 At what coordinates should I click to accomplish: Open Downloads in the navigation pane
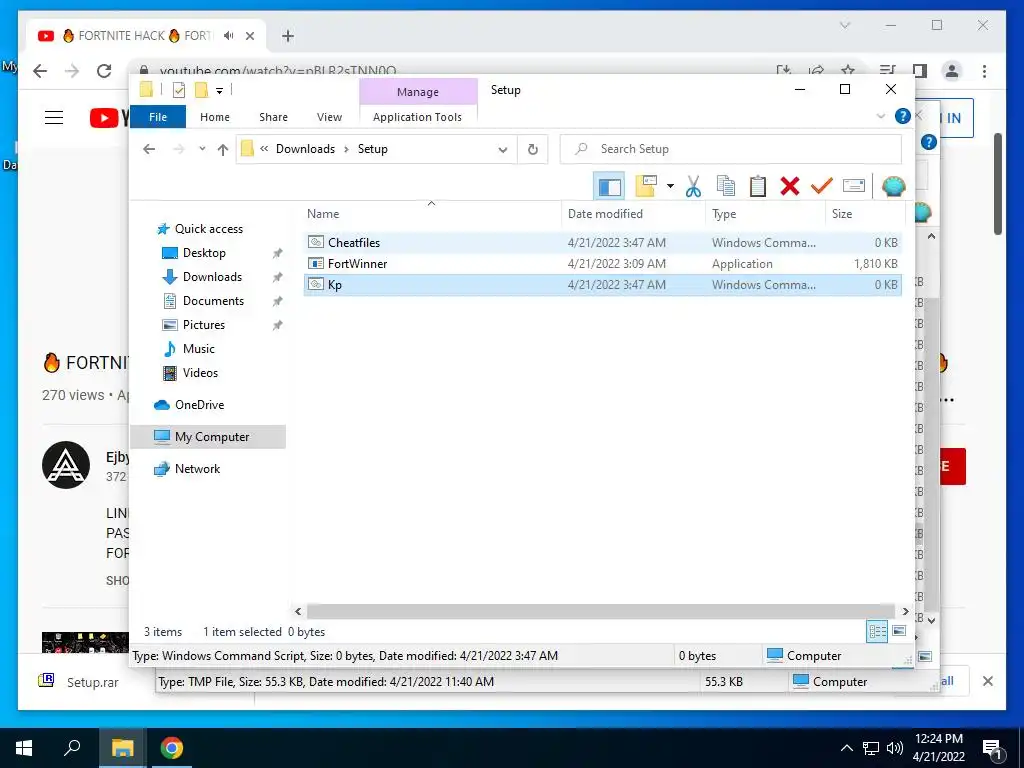tap(202, 277)
